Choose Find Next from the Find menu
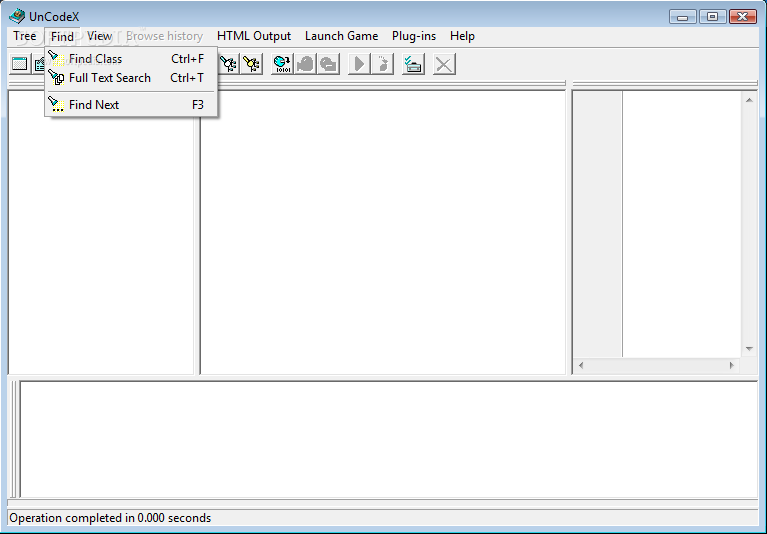The width and height of the screenshot is (767, 534). pos(131,105)
